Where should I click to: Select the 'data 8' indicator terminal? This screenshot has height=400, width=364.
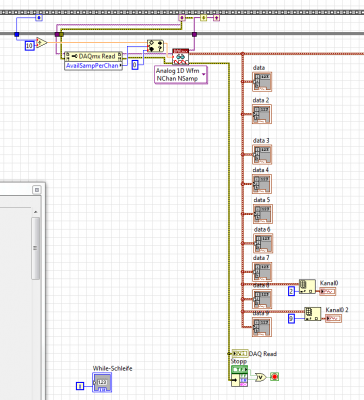(x=262, y=299)
